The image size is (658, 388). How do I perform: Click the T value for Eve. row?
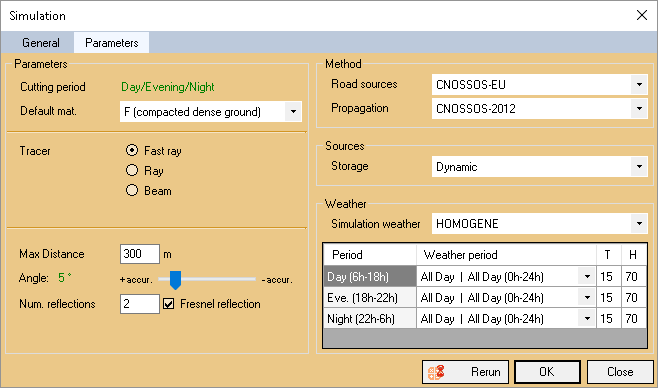[x=608, y=297]
